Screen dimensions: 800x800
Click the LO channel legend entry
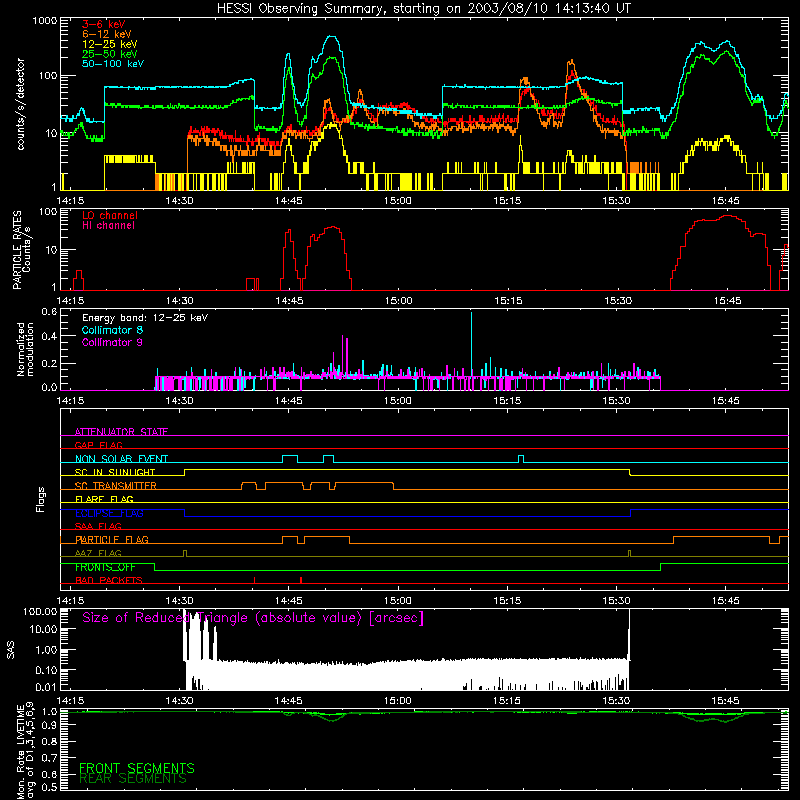point(110,215)
